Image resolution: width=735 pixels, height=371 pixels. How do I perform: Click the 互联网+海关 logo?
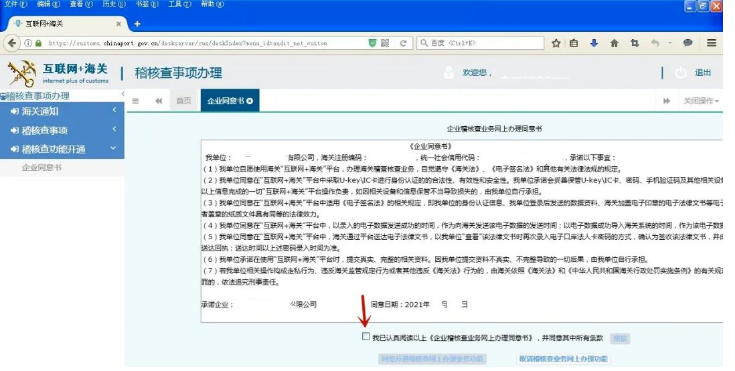pyautogui.click(x=59, y=74)
